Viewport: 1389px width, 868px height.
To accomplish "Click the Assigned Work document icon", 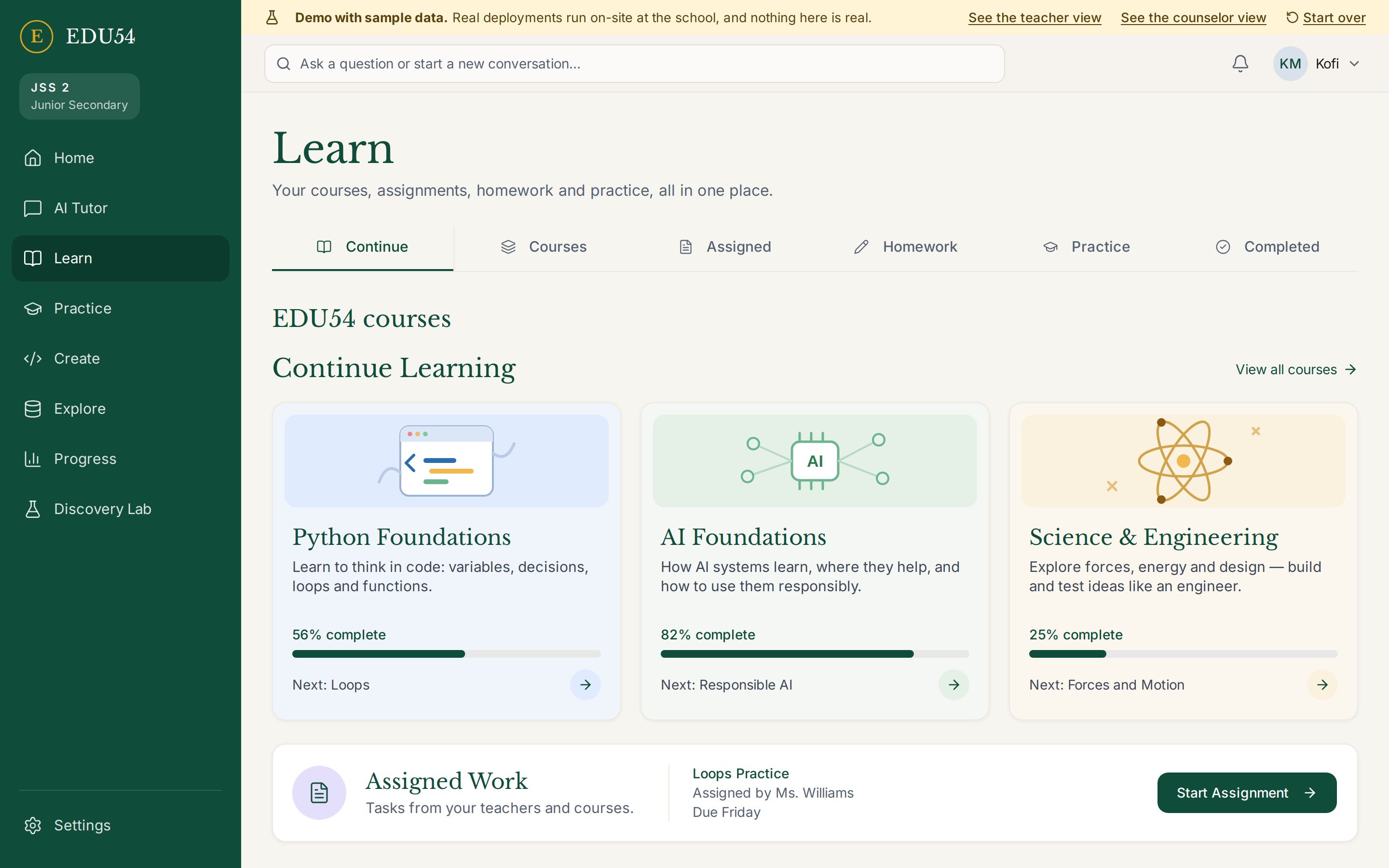I will click(319, 793).
